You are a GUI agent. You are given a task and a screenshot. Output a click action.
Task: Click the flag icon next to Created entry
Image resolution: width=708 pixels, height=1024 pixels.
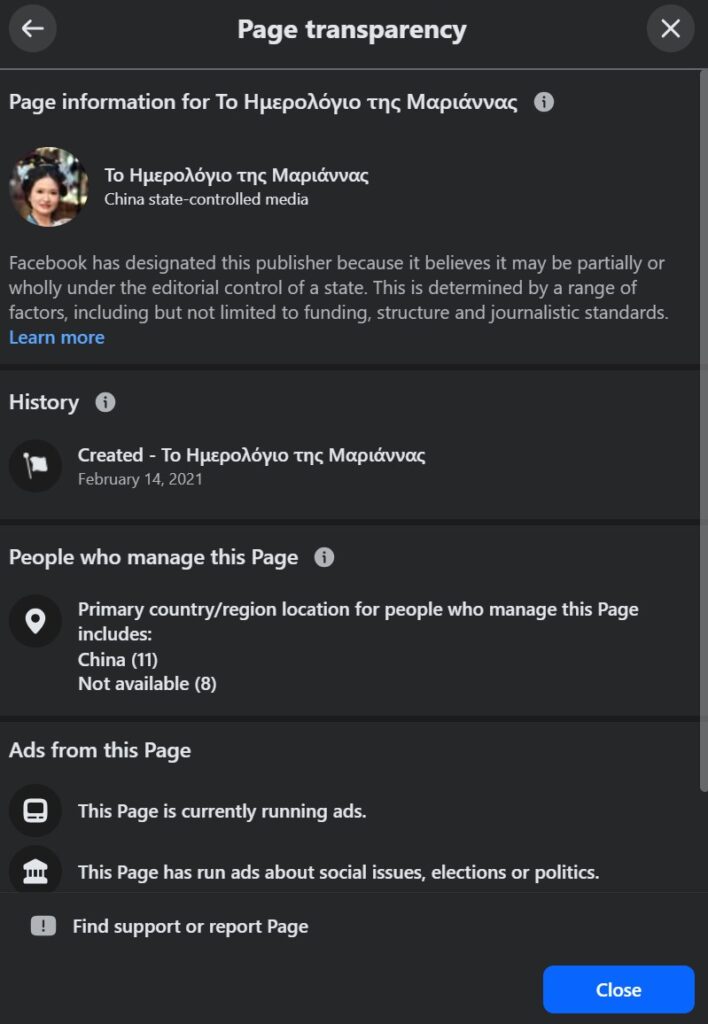(35, 466)
